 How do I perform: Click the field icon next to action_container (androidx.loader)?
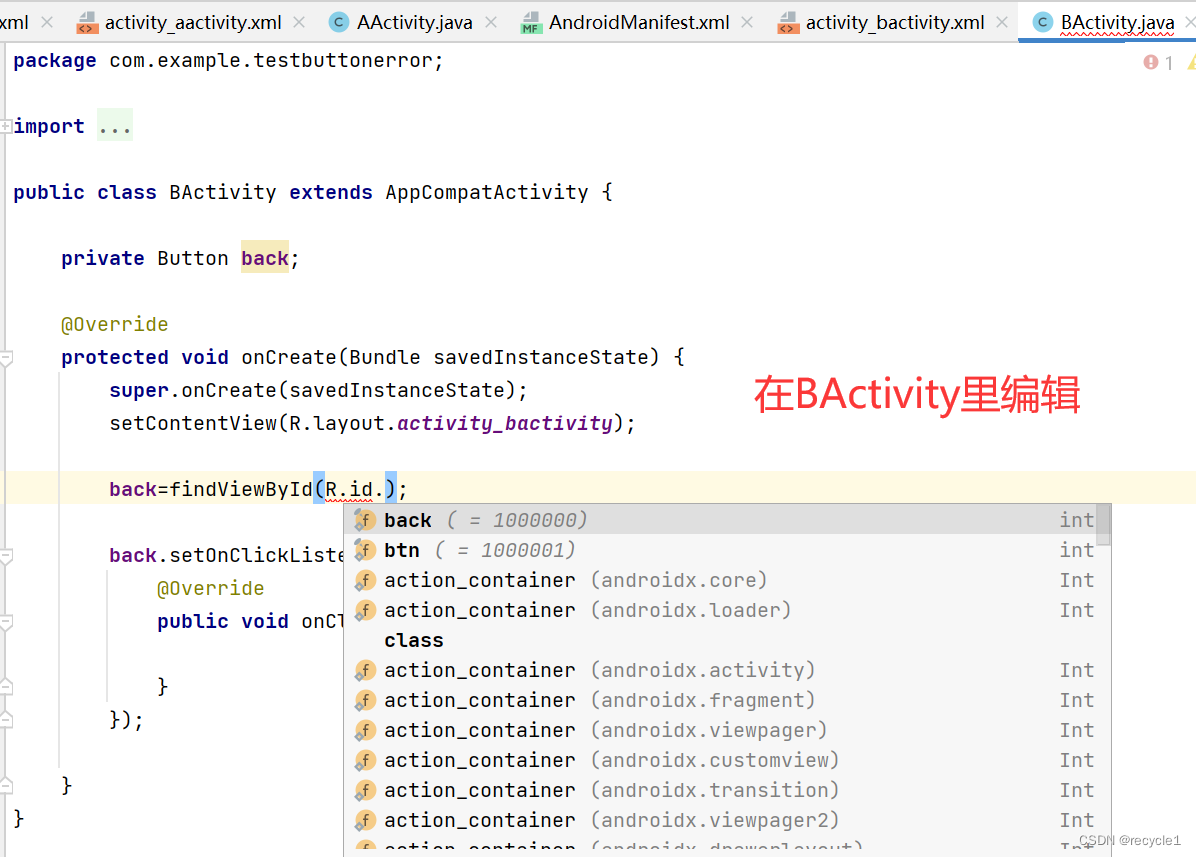point(366,610)
